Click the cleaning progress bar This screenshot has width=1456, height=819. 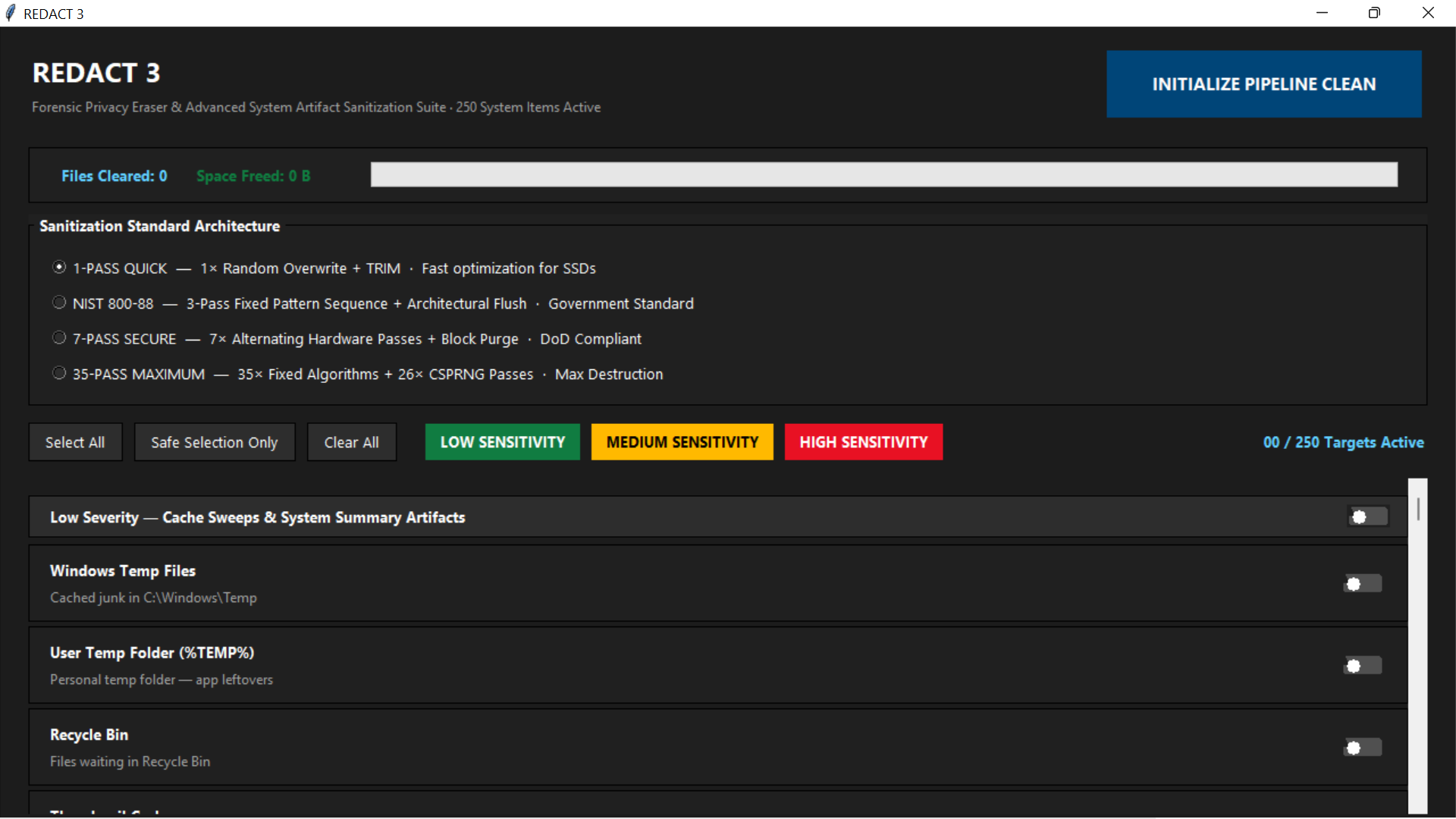(x=884, y=174)
